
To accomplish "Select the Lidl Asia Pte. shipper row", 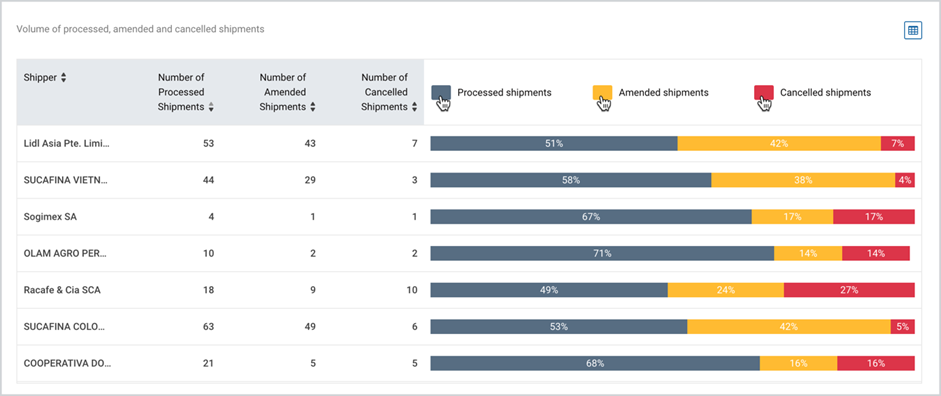I will click(220, 143).
